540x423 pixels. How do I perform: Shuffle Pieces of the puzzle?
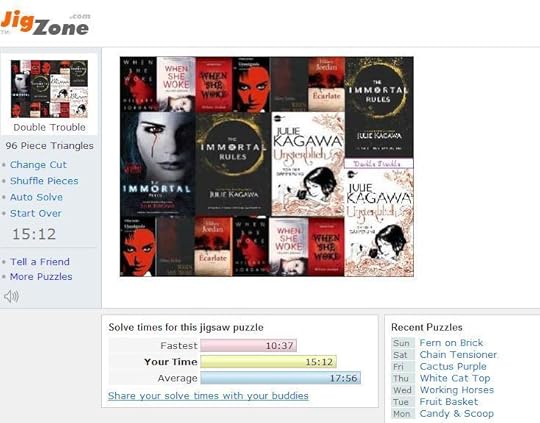[x=44, y=181]
